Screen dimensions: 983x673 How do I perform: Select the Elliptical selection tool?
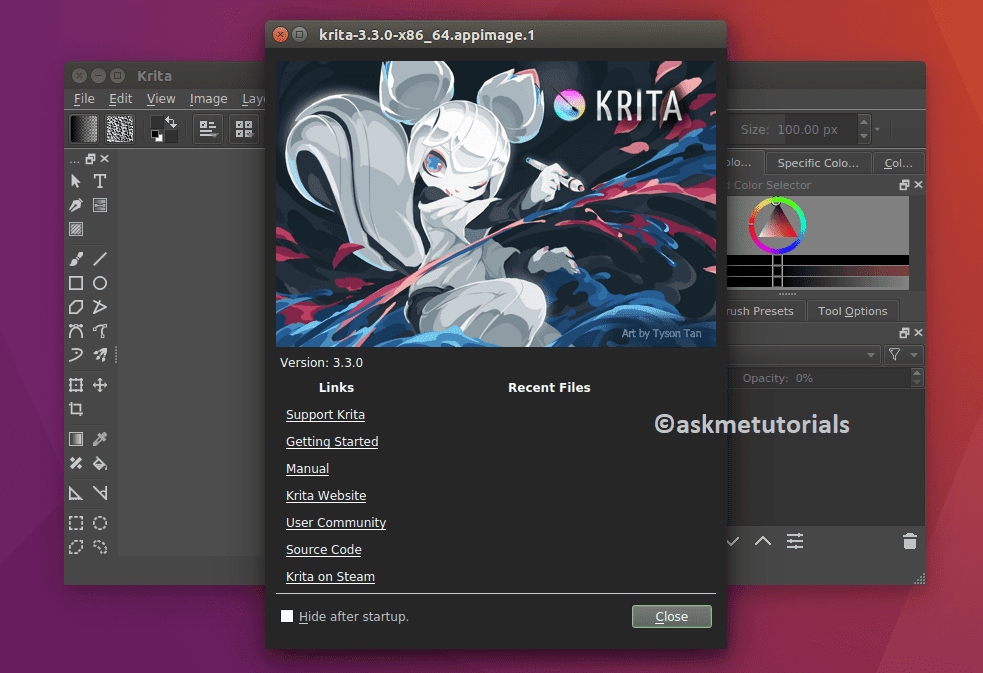pos(100,523)
